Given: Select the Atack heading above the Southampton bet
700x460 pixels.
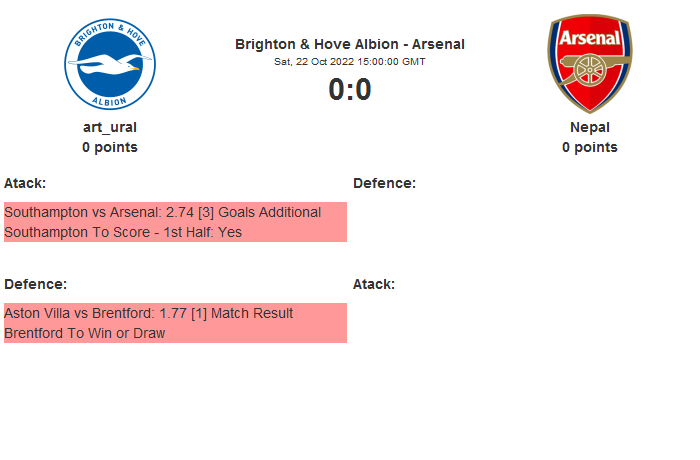Looking at the screenshot, I should (25, 183).
